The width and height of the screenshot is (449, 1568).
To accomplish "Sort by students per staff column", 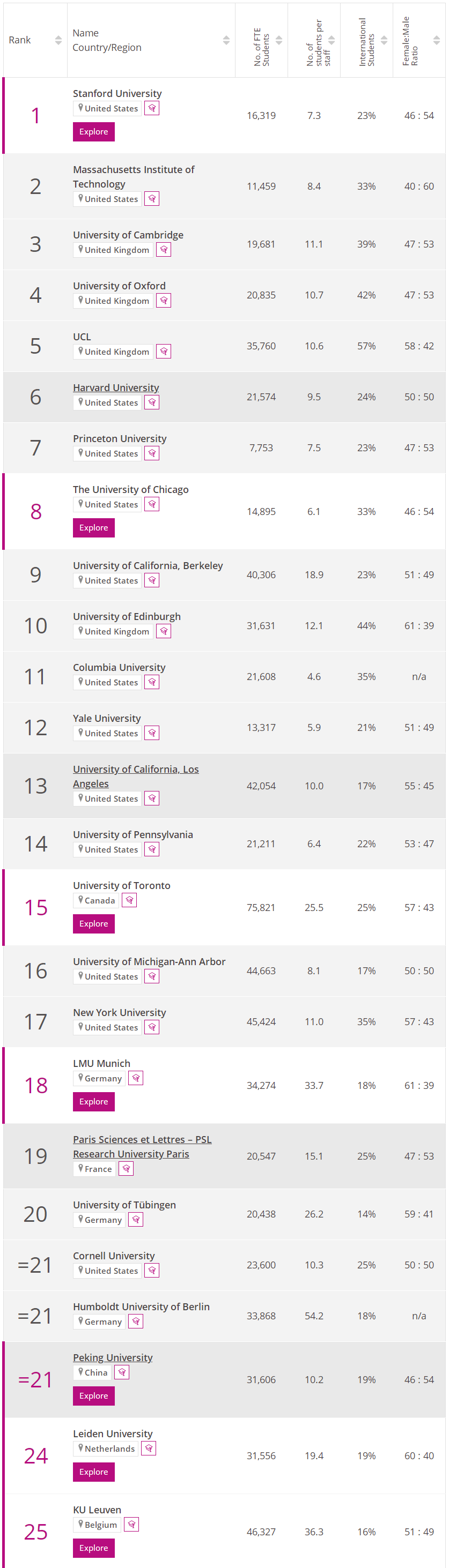I will click(x=332, y=40).
